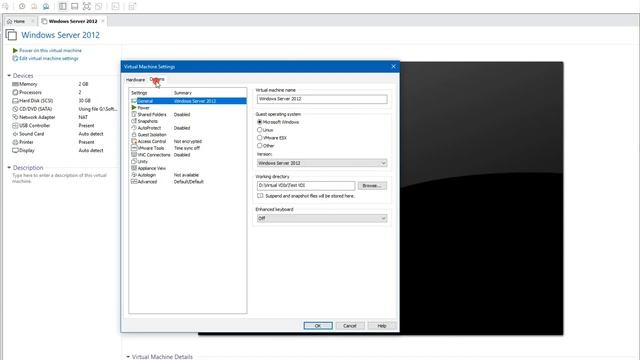Close the Windows Server 2012 tab

pyautogui.click(x=103, y=21)
